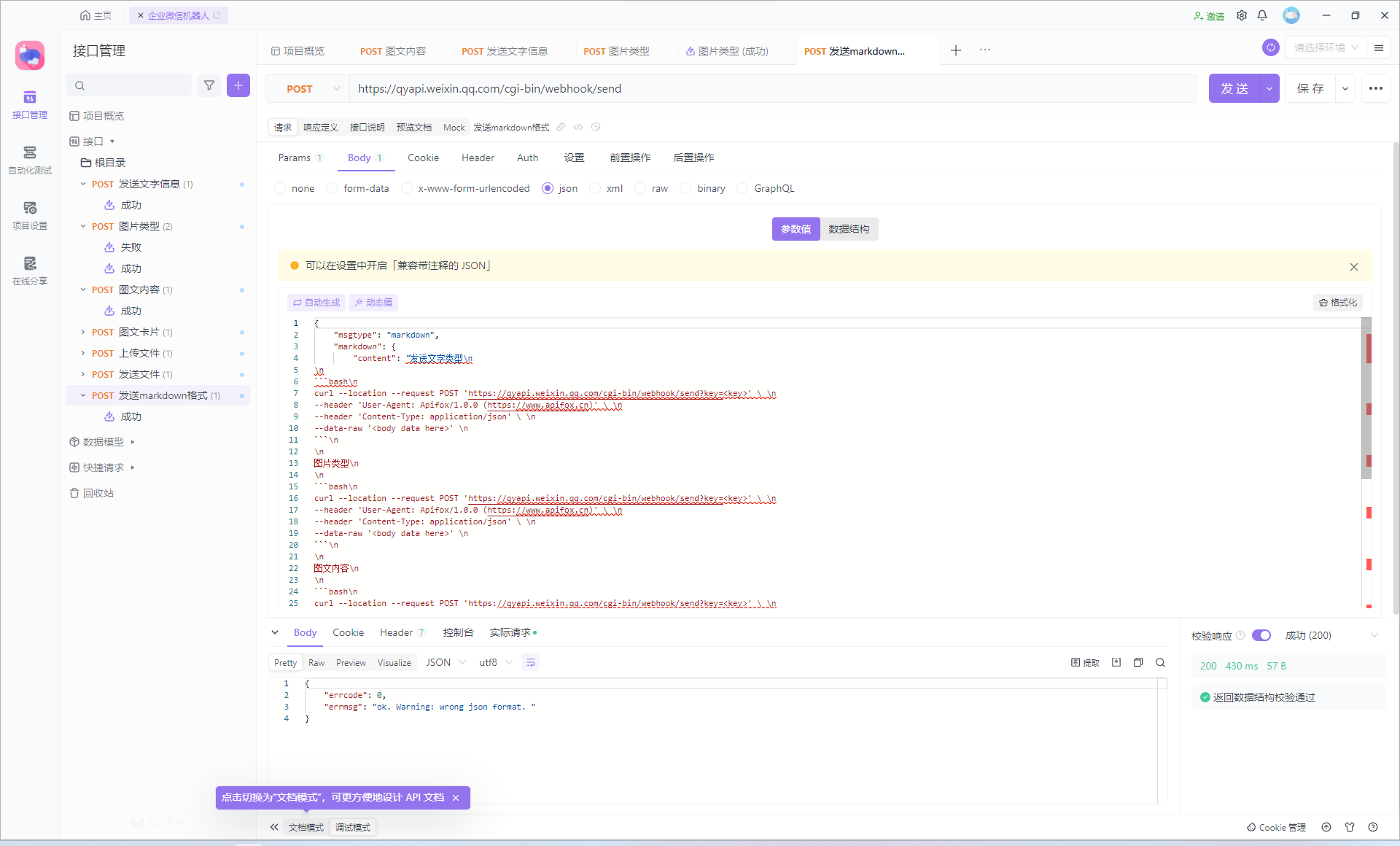This screenshot has width=1400, height=846.
Task: Open the 项目设置 sidebar section
Action: coord(30,216)
